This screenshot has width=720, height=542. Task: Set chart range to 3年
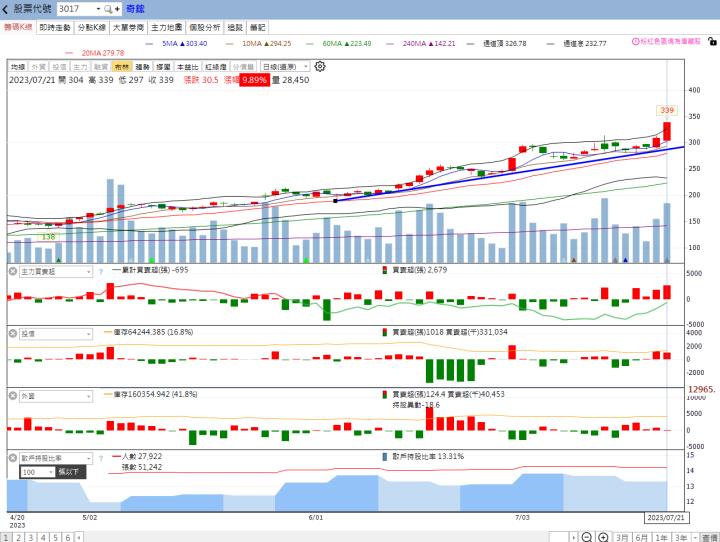[681, 537]
